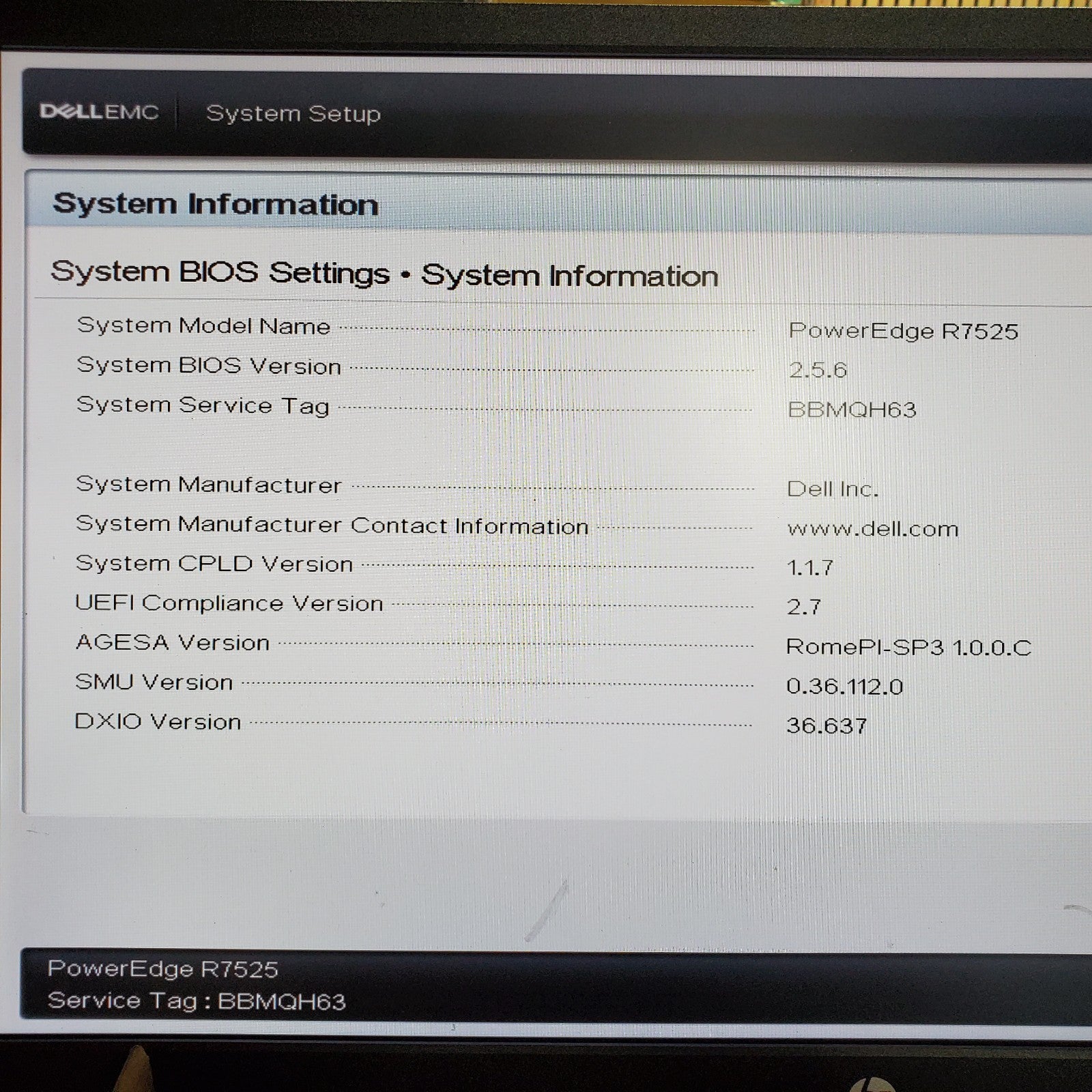The height and width of the screenshot is (1092, 1092).
Task: Click the System BIOS Settings breadcrumb text
Action: [x=220, y=272]
